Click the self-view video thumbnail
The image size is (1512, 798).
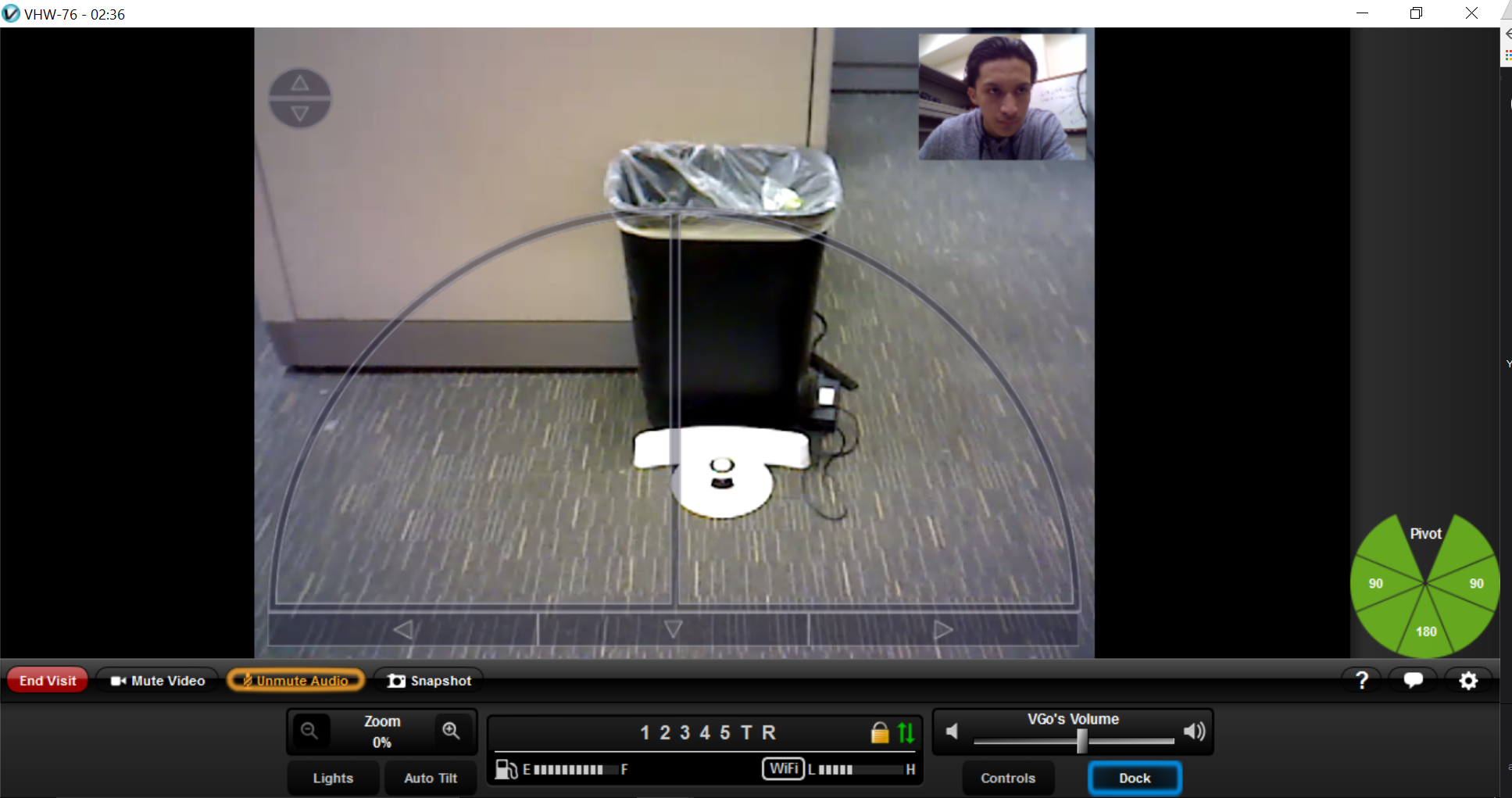point(1003,97)
